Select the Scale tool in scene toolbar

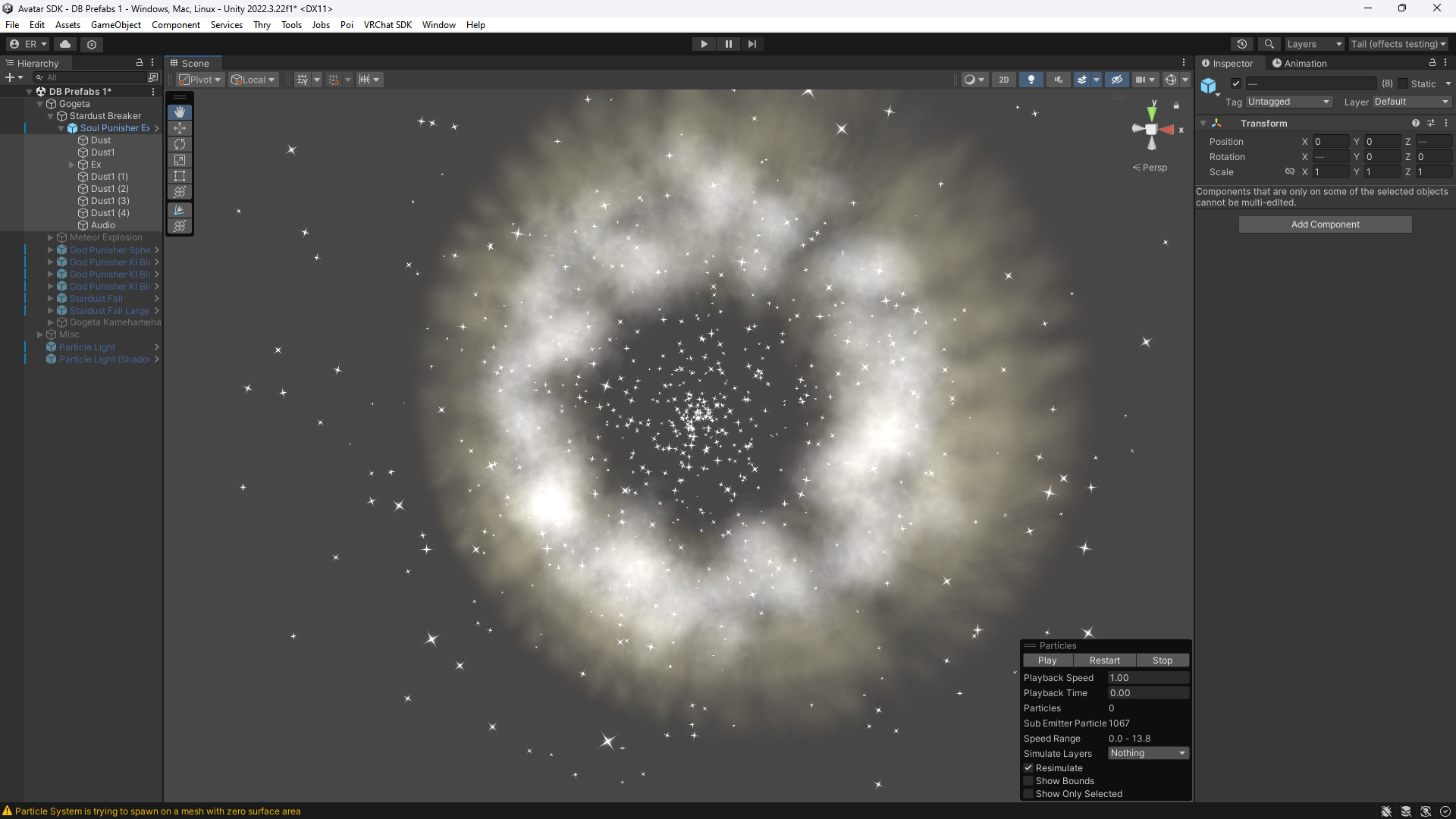(180, 160)
